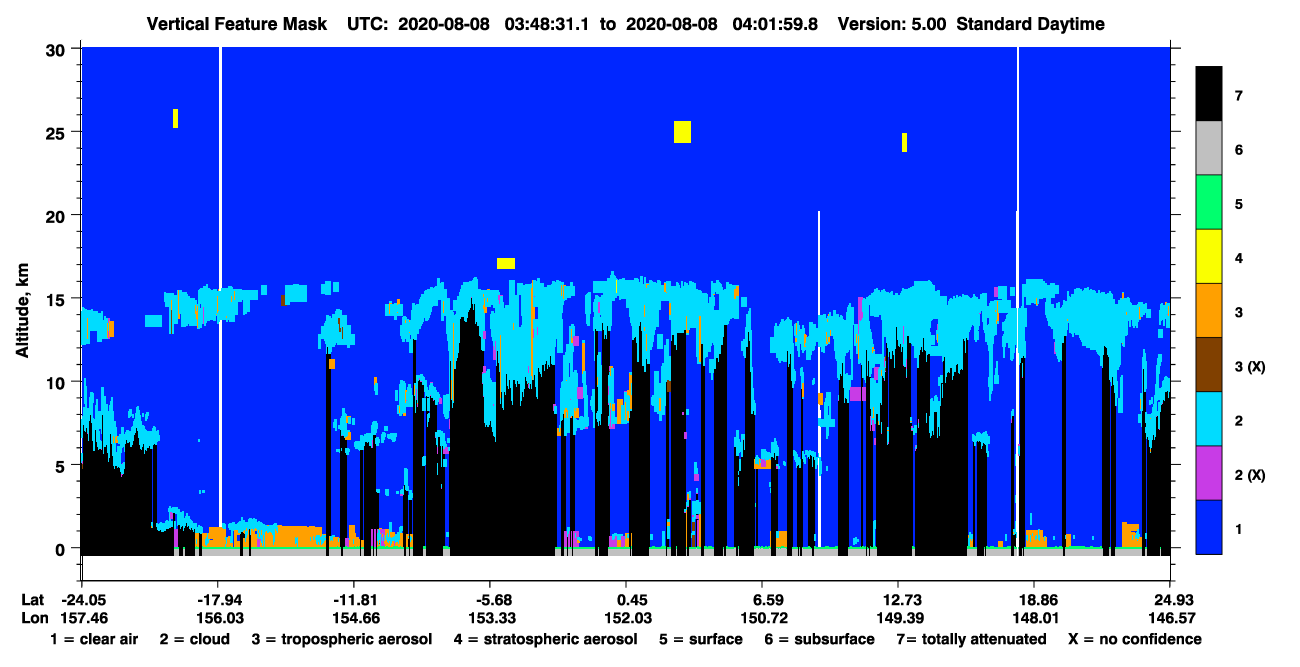Click the colorbar label "2 (X)"
This screenshot has height=667, width=1300.
(1250, 475)
